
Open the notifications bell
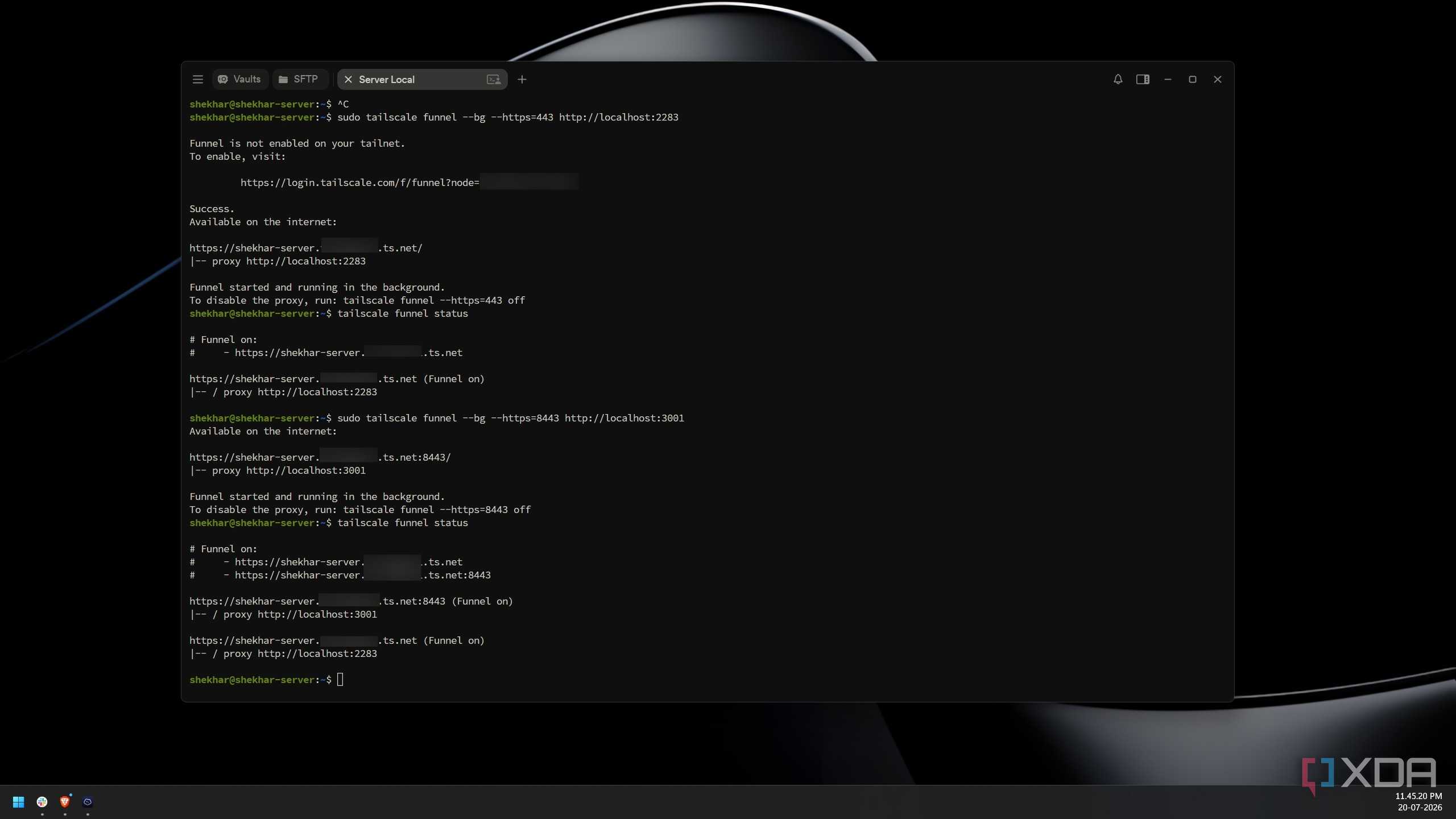[1118, 80]
